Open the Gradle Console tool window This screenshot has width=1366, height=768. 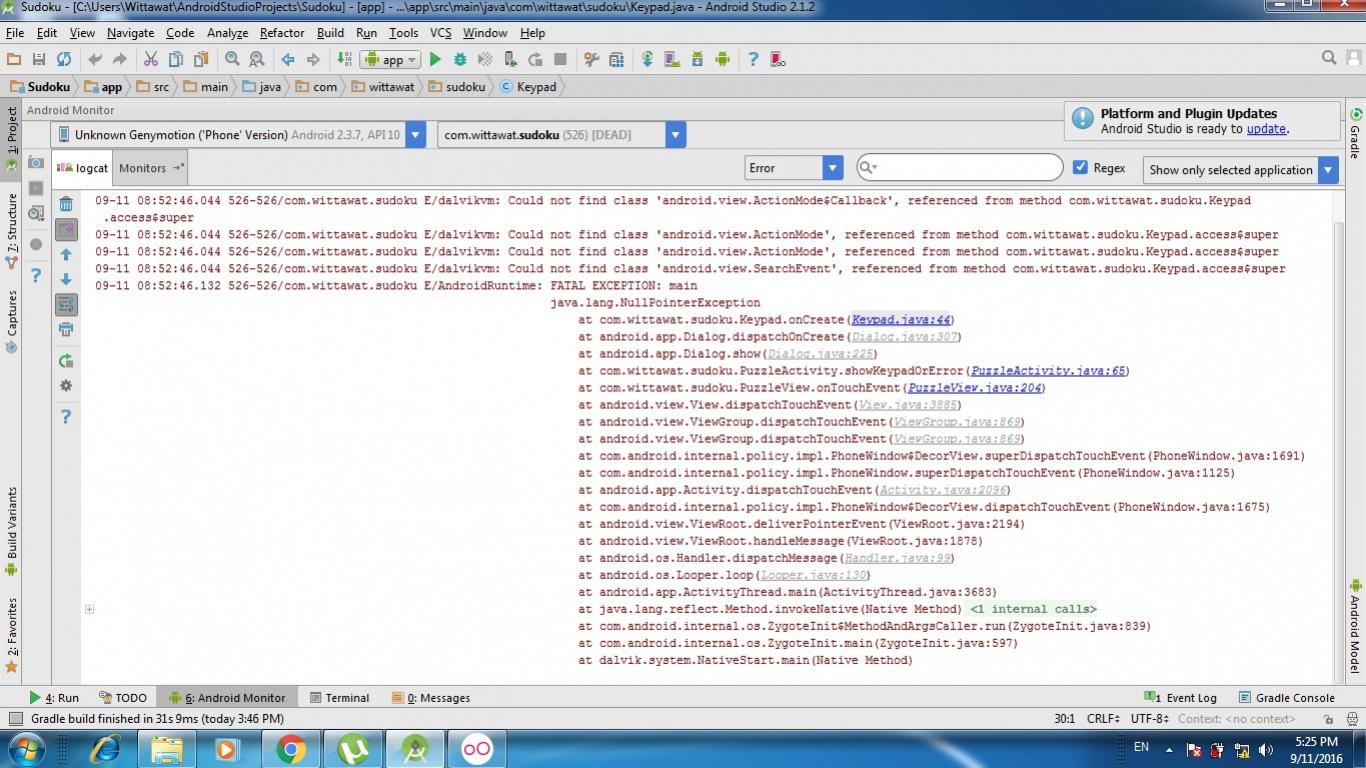pos(1287,698)
